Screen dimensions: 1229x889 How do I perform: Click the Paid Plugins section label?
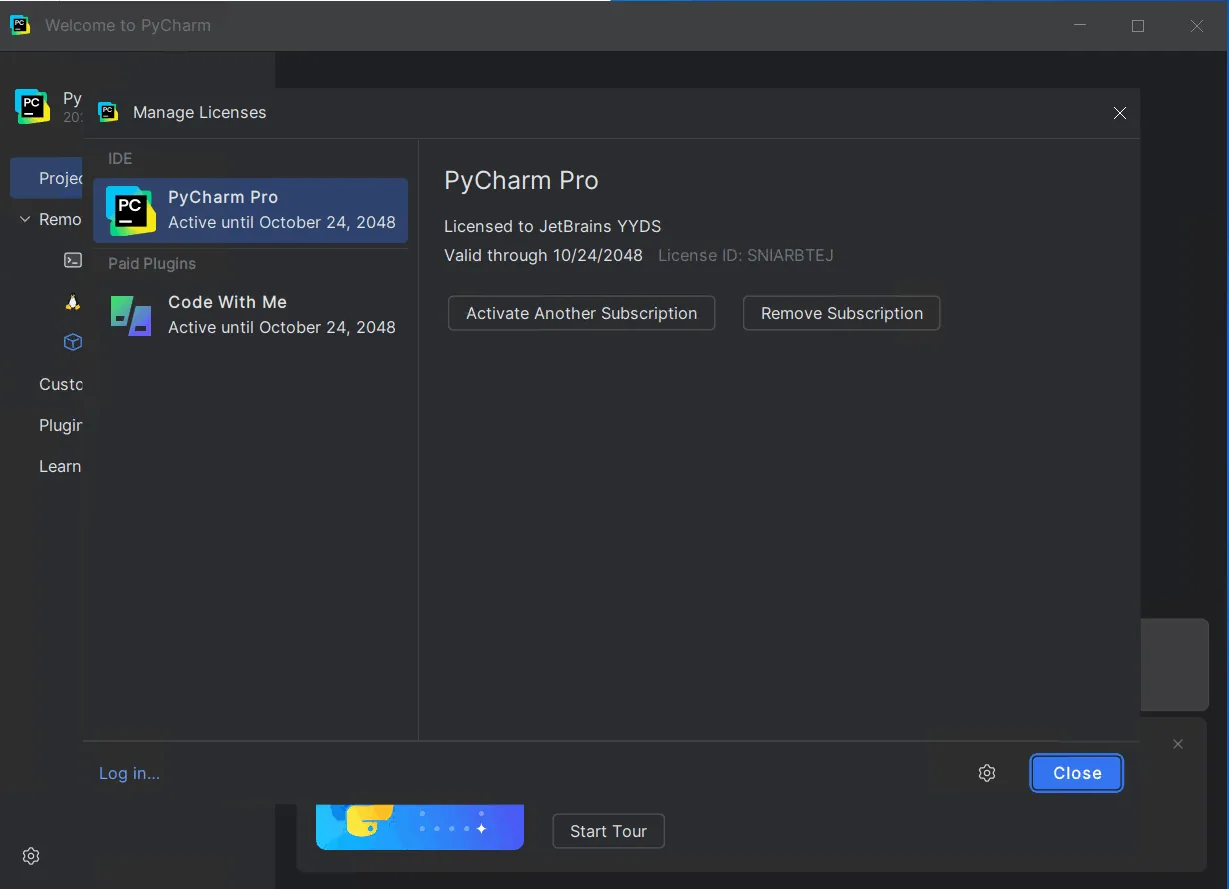152,264
